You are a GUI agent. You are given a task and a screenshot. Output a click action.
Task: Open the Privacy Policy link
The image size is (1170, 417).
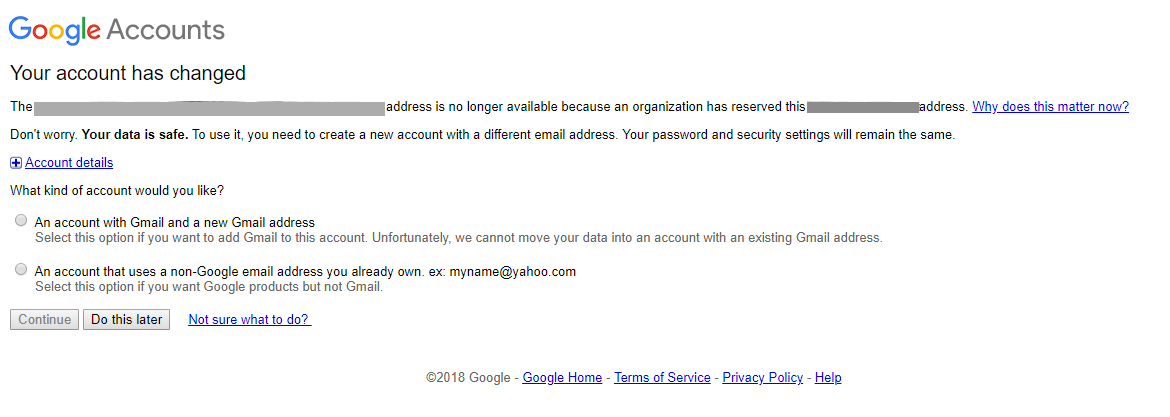(x=762, y=378)
